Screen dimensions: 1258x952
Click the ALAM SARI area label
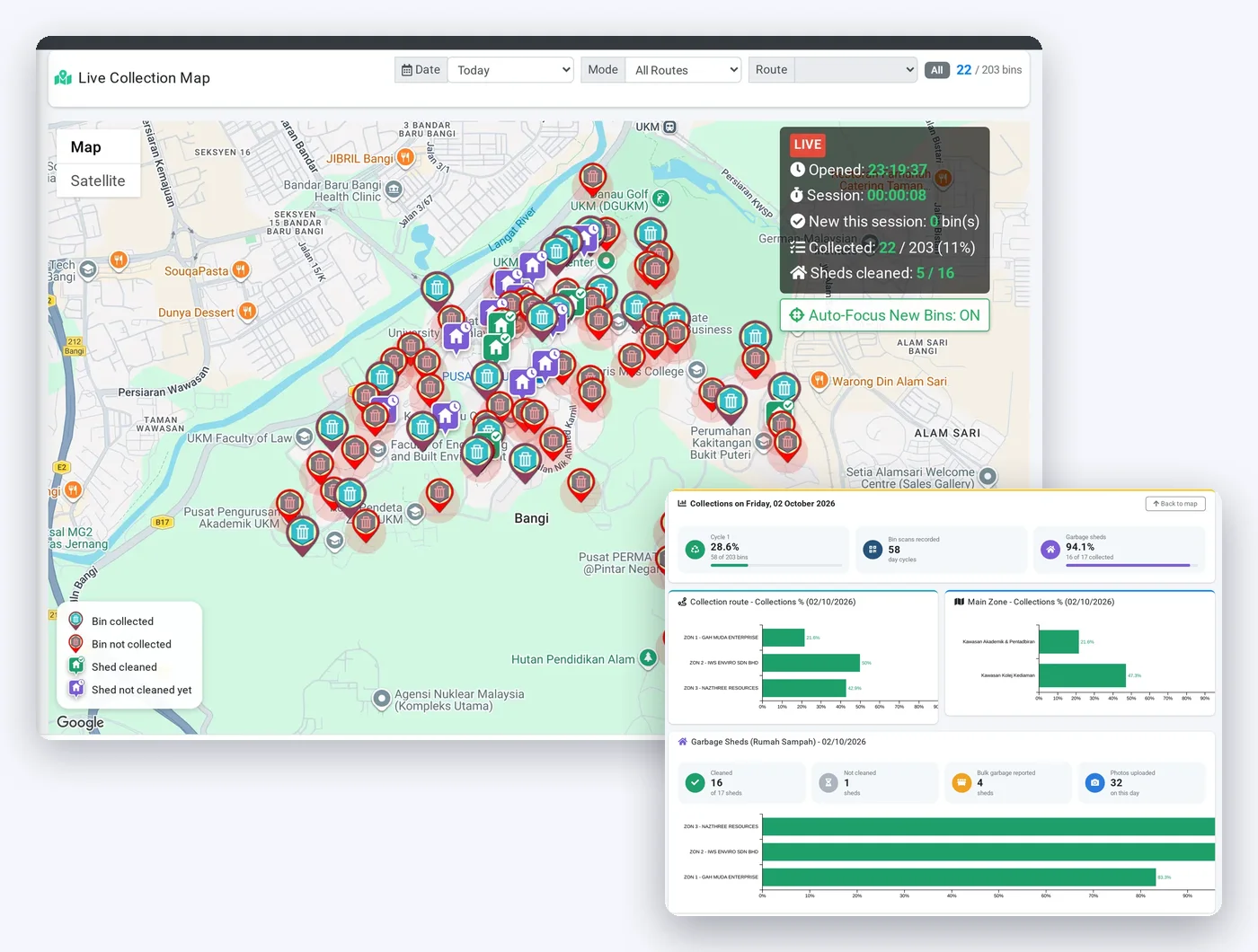947,433
